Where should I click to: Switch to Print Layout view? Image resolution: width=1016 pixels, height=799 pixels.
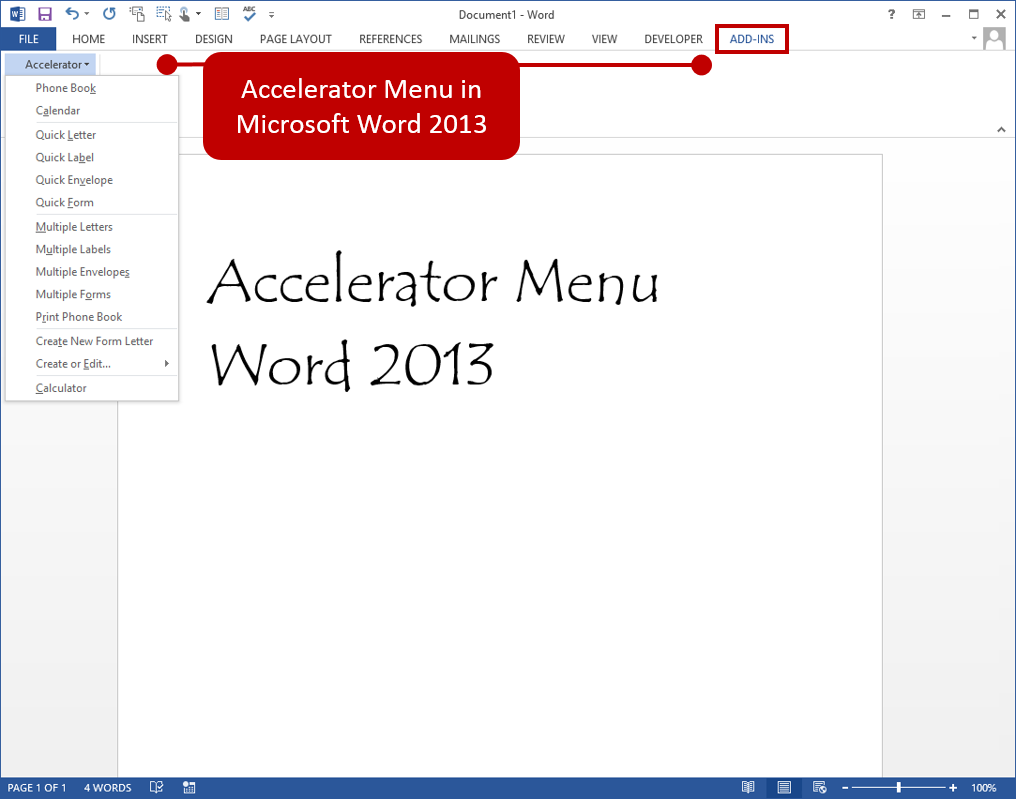click(784, 787)
